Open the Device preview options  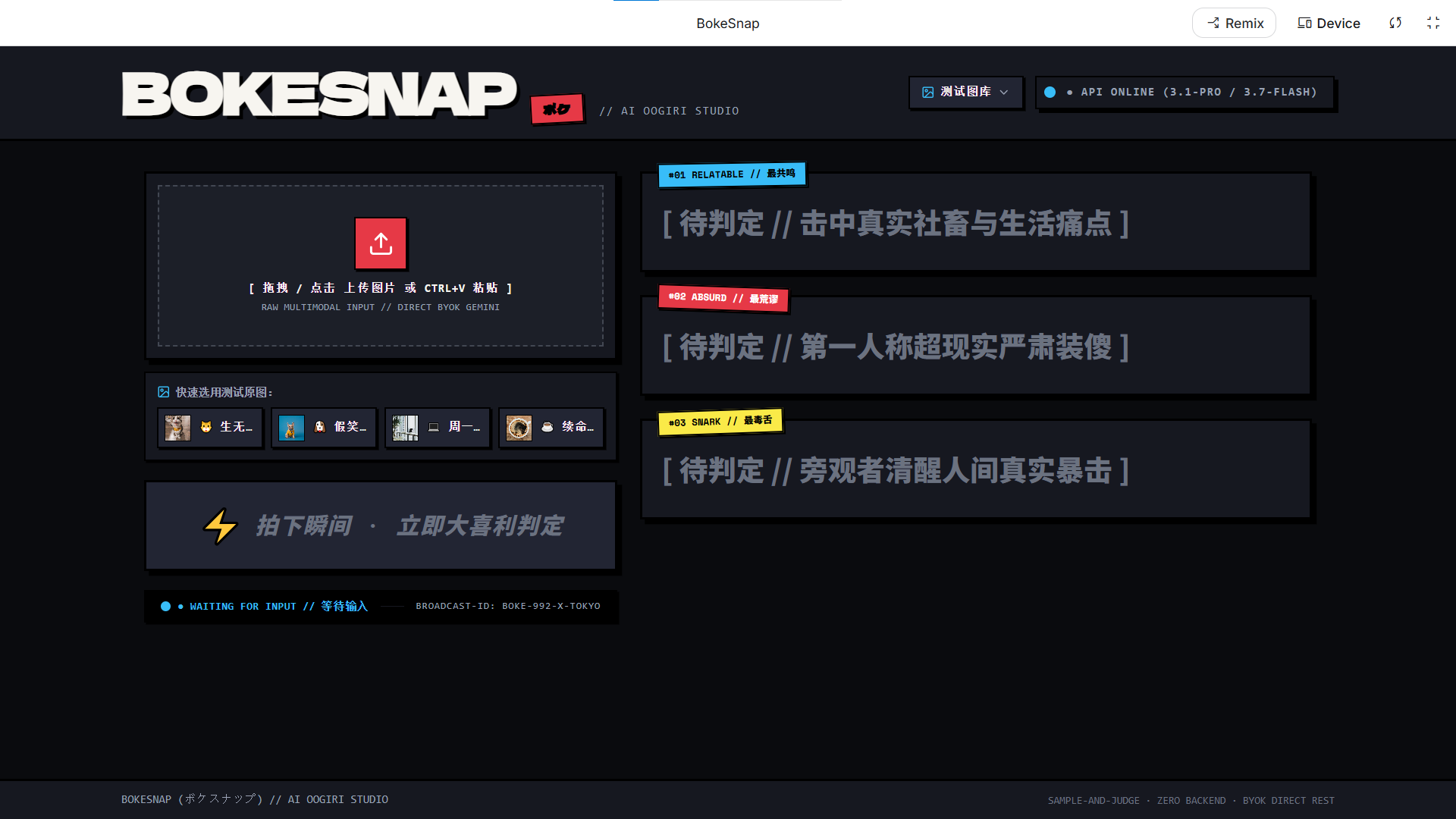coord(1329,24)
